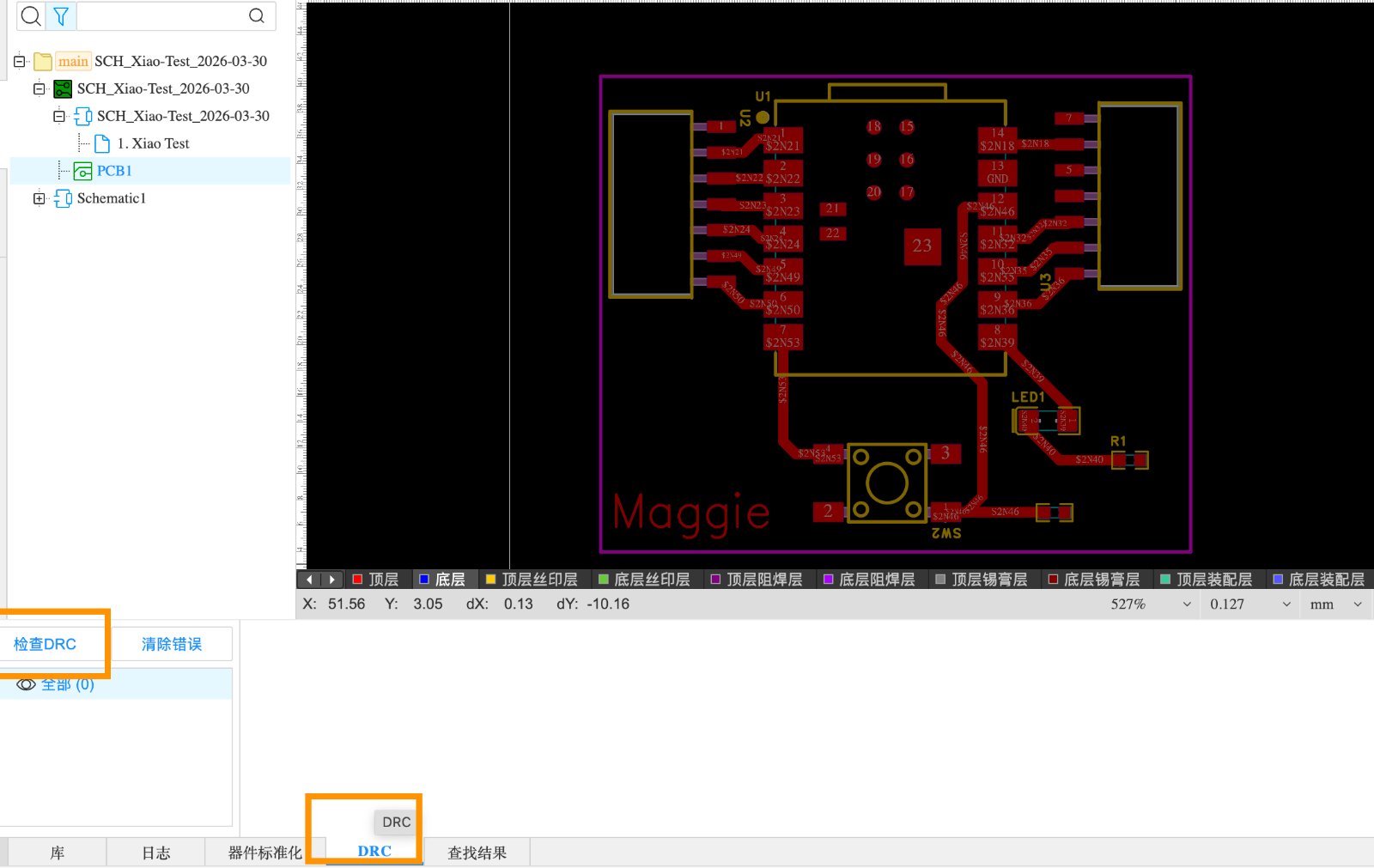Switch to 底层阻焊层 layer tab

click(x=869, y=580)
